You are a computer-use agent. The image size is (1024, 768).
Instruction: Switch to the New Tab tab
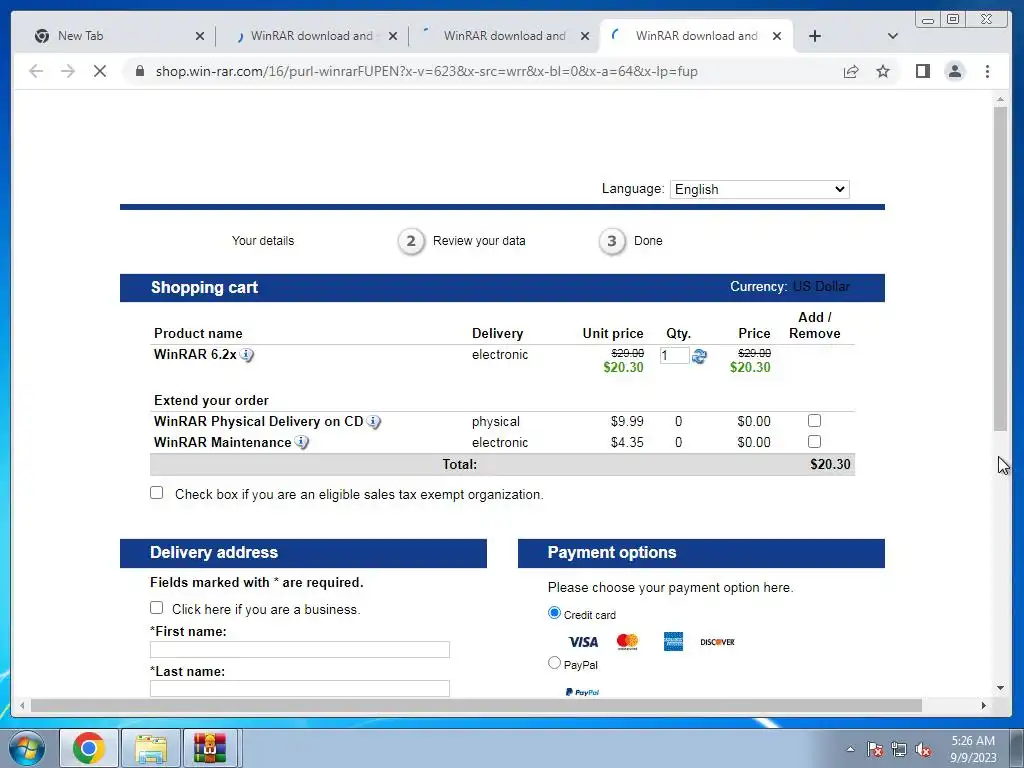click(118, 36)
